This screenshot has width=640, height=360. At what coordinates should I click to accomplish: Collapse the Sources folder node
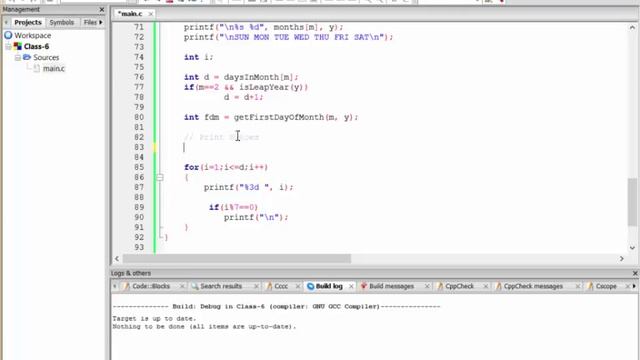(18, 58)
